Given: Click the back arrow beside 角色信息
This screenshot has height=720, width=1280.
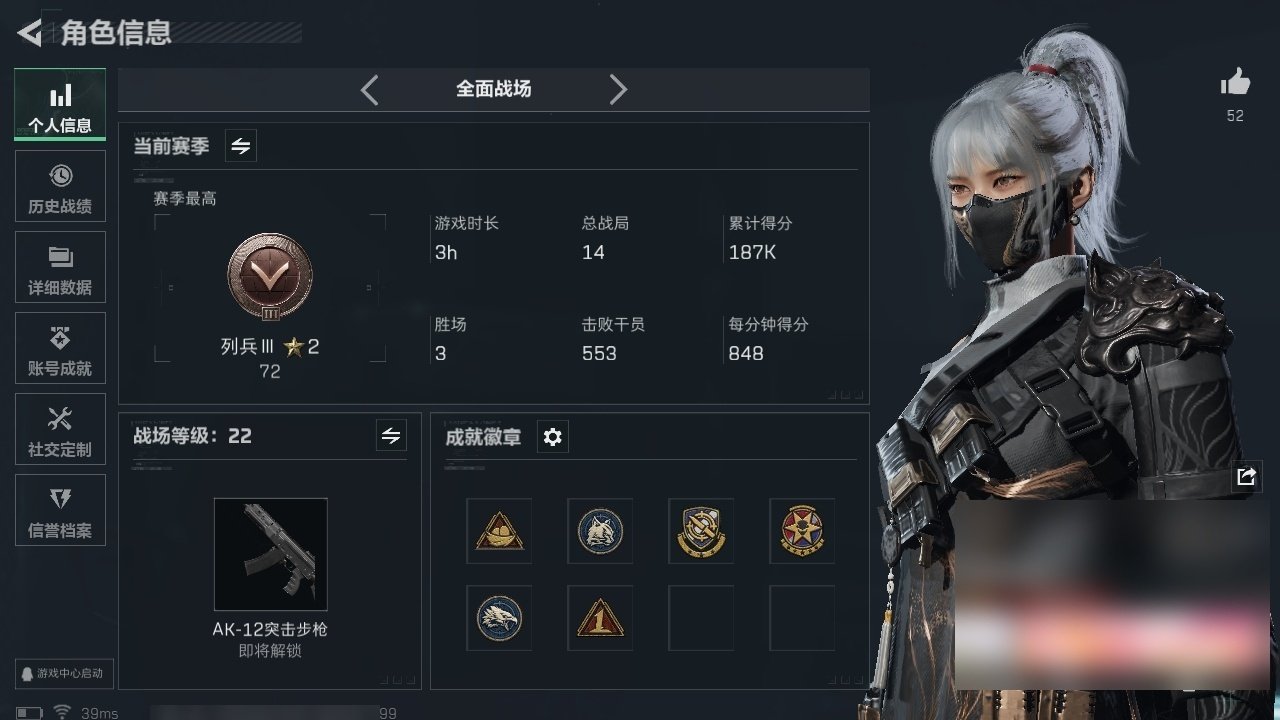Looking at the screenshot, I should (29, 33).
